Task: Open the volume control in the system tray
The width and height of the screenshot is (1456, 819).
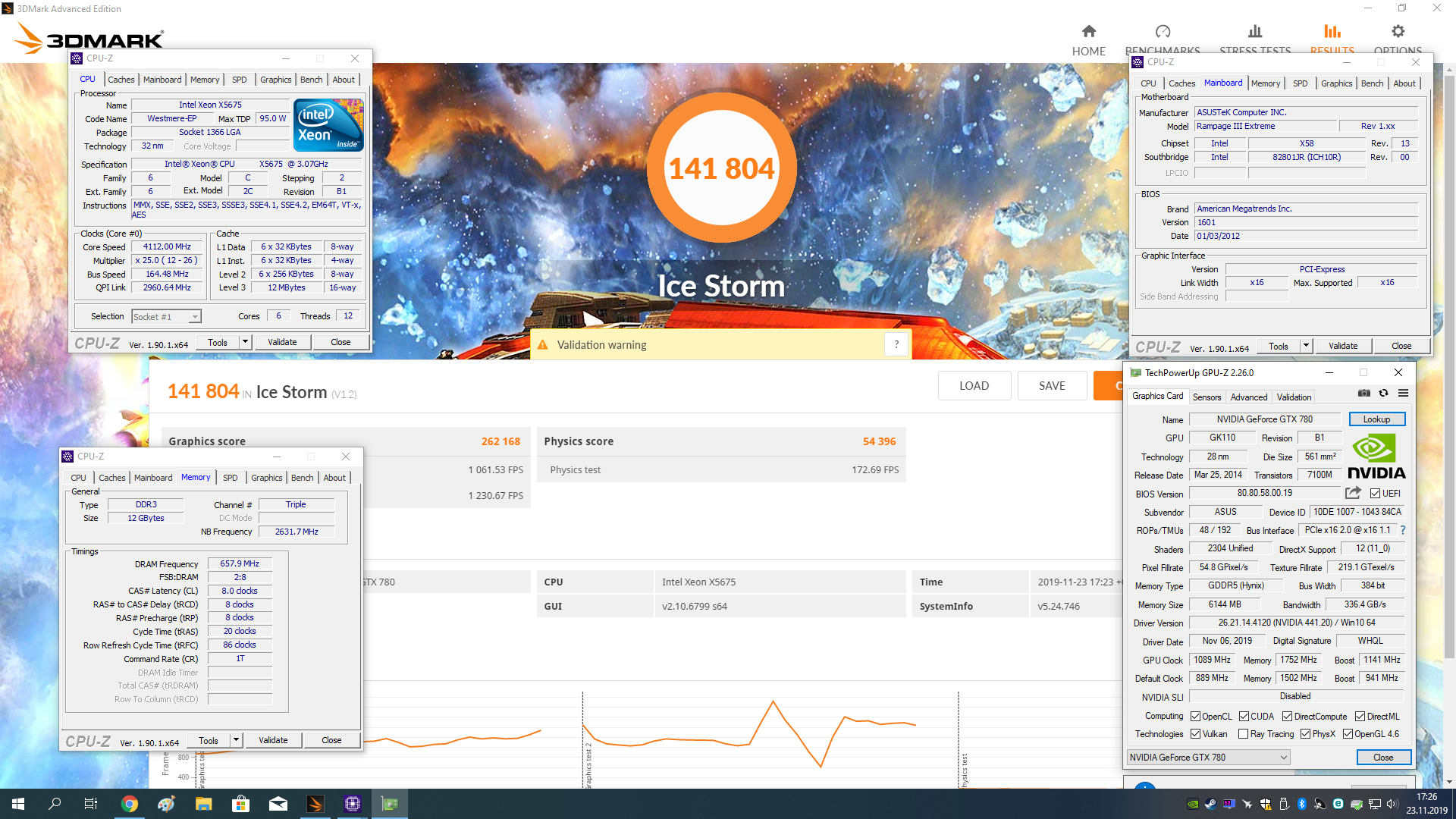Action: click(1392, 804)
